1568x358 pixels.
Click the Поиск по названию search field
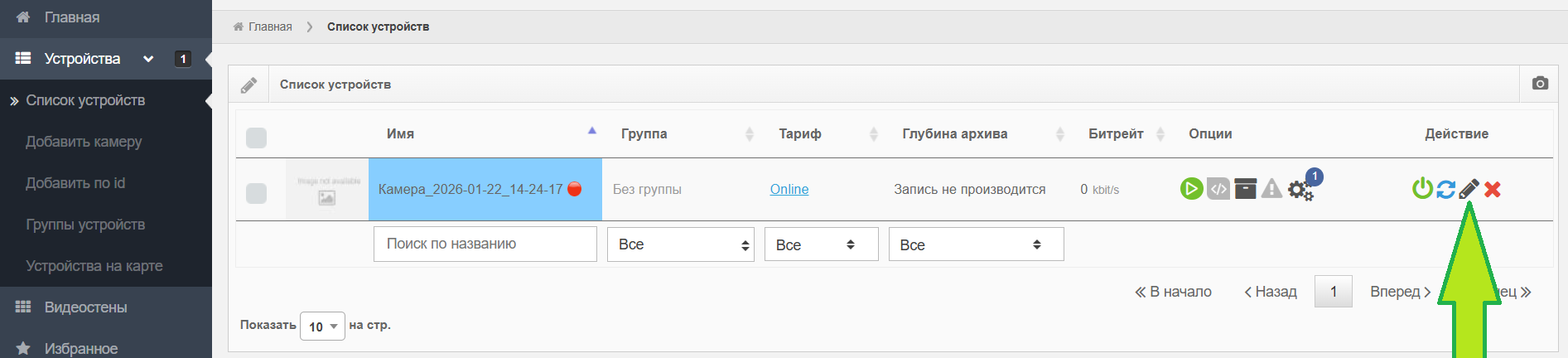485,244
